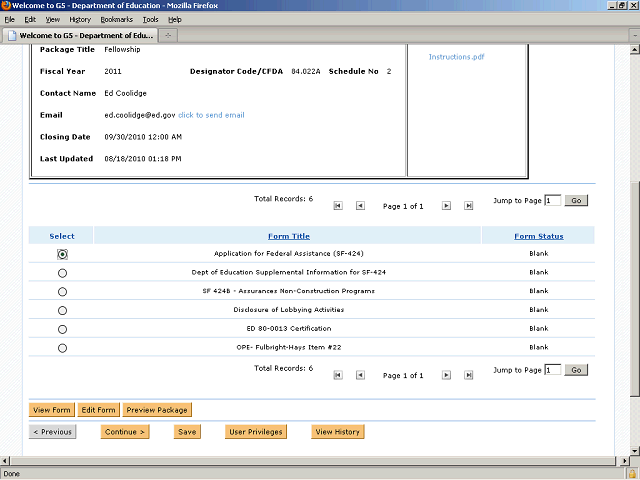Click 'ED 80-0013 Certification' form title text
This screenshot has width=640, height=480.
point(289,329)
